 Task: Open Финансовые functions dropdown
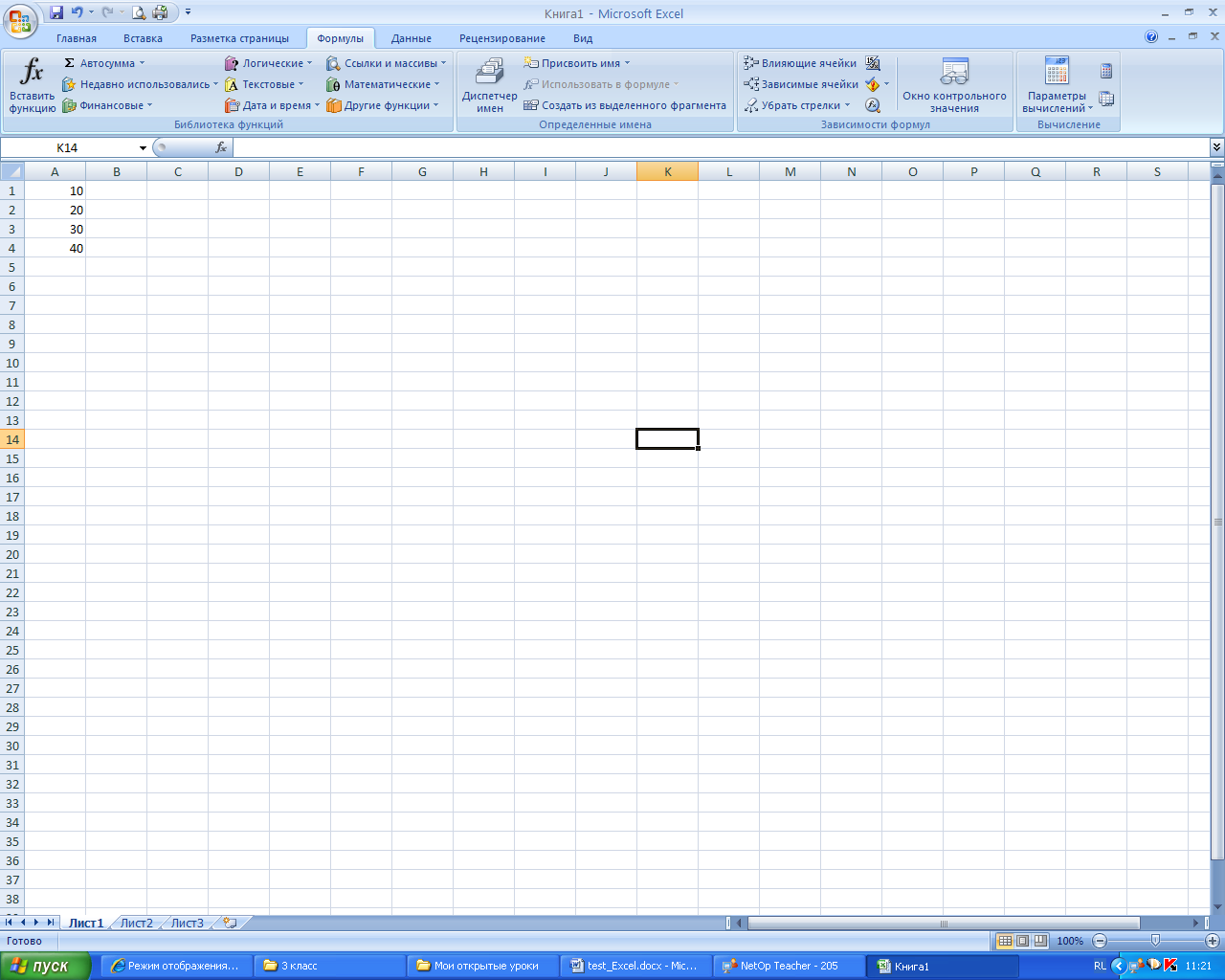click(x=107, y=105)
